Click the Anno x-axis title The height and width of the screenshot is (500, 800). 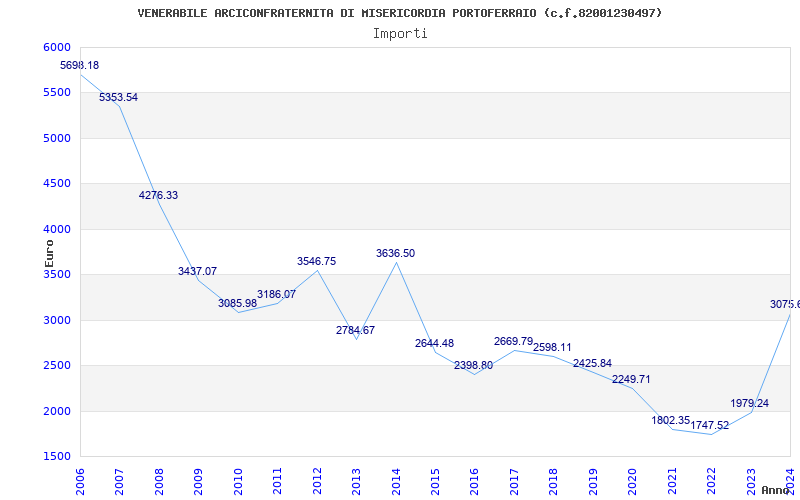pyautogui.click(x=776, y=490)
